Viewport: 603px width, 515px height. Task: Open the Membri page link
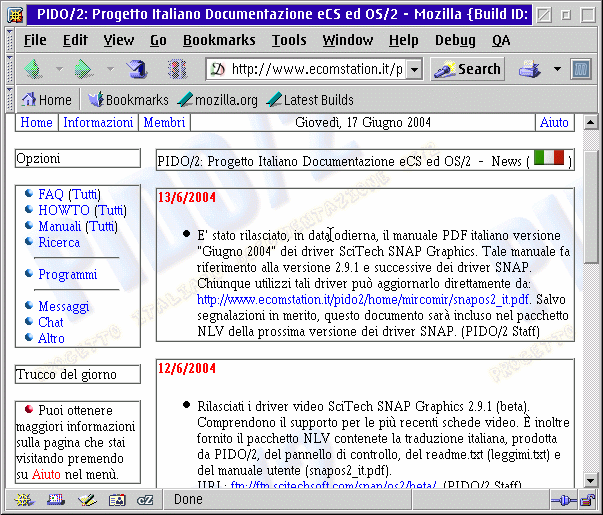coord(164,122)
